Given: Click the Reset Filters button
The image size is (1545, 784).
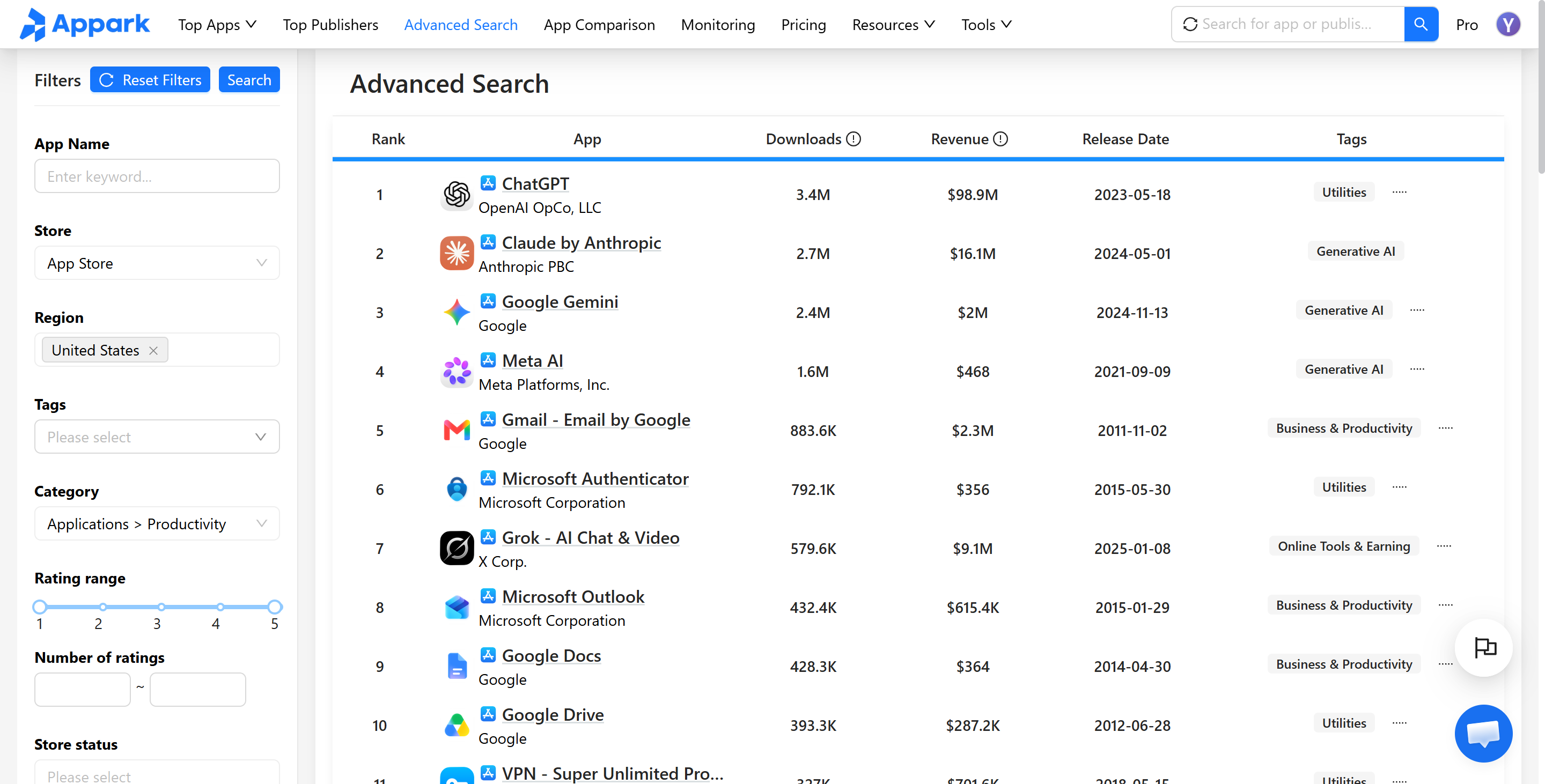Looking at the screenshot, I should [x=150, y=80].
